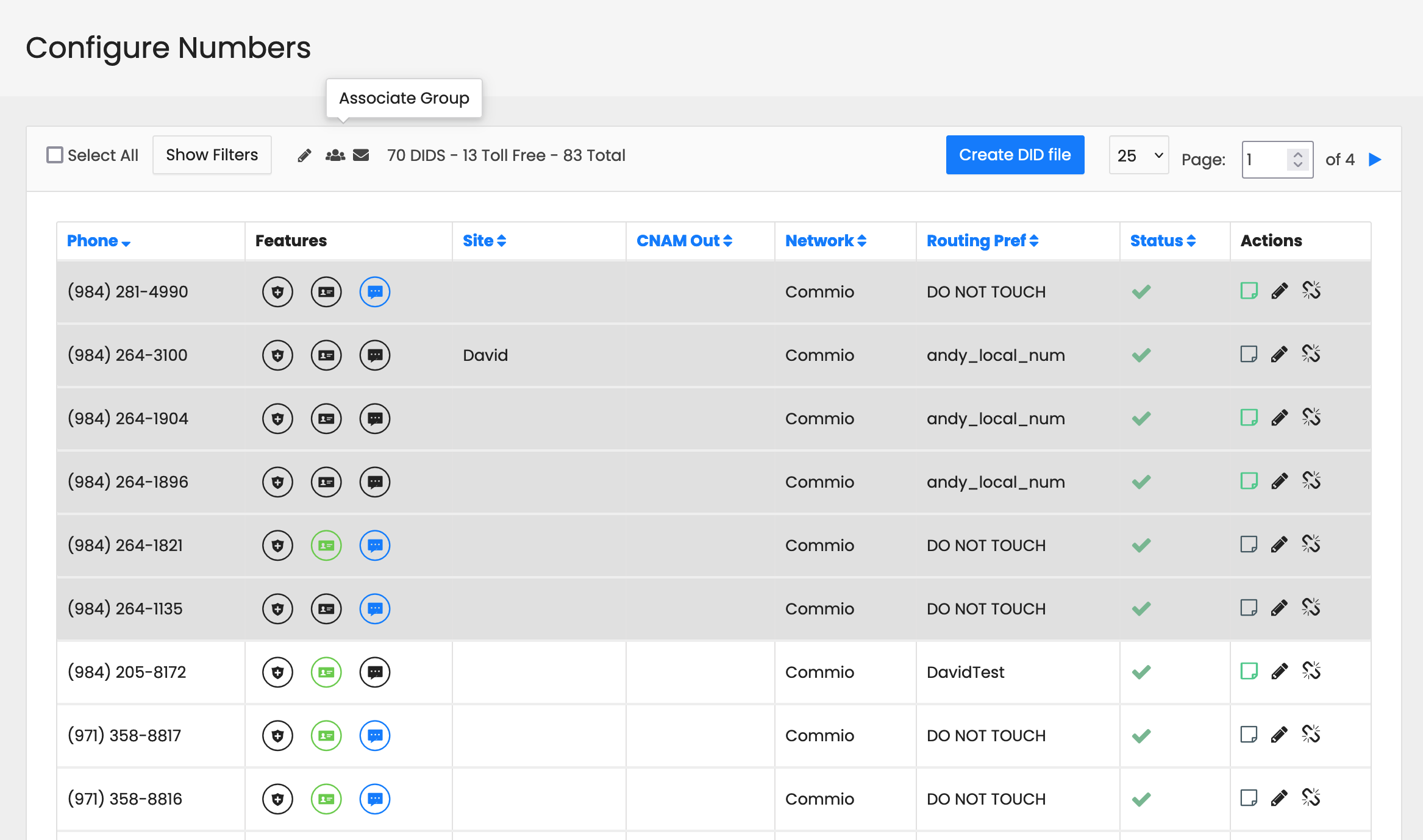Click the envelope icon in toolbar
The image size is (1423, 840).
tap(361, 155)
